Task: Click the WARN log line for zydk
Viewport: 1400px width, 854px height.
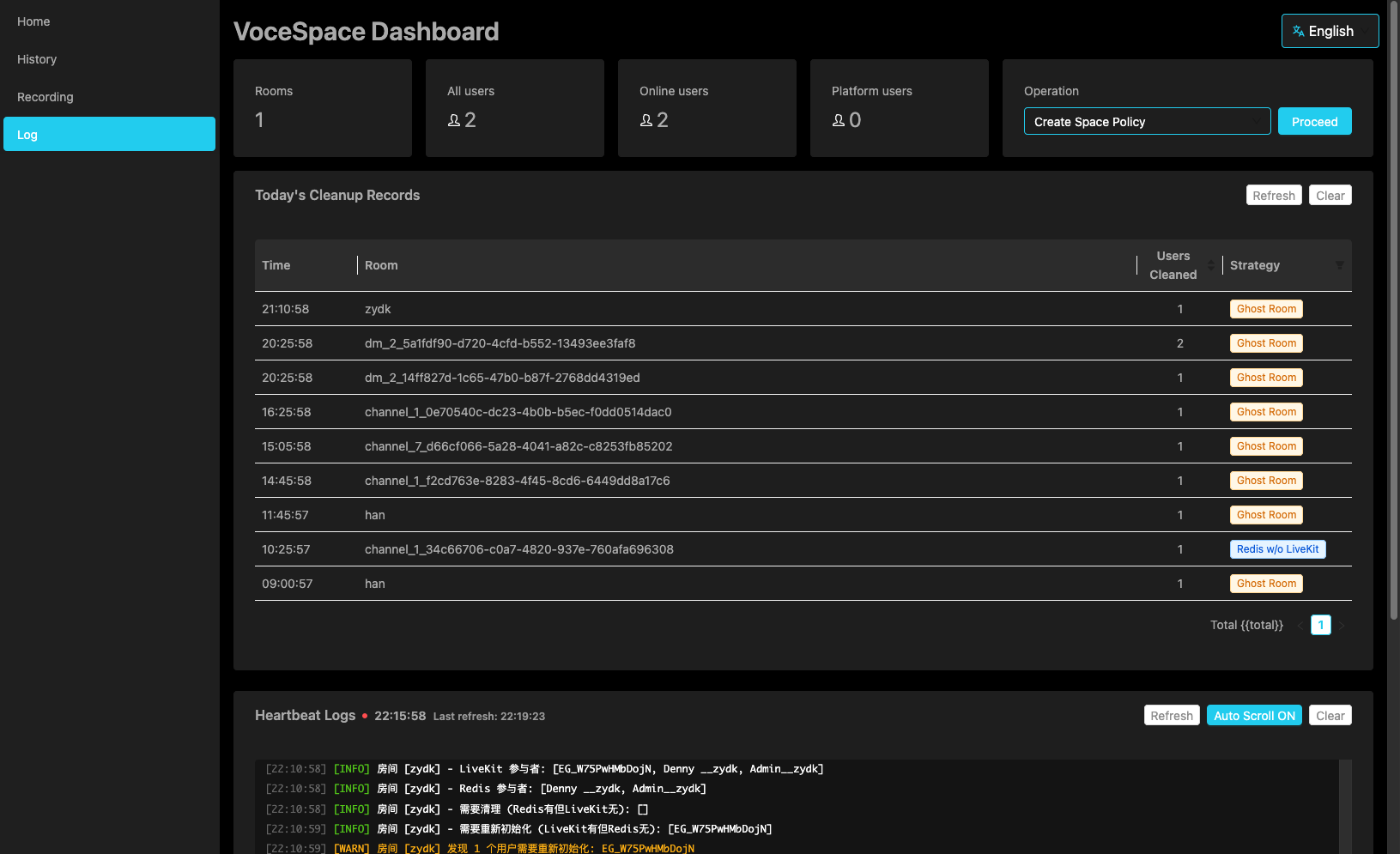Action: click(480, 848)
